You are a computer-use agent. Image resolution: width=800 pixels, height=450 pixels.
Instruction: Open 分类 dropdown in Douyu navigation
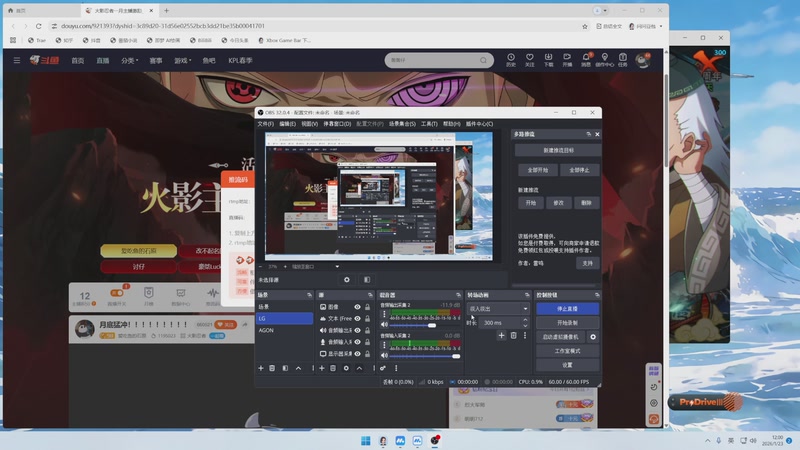130,60
